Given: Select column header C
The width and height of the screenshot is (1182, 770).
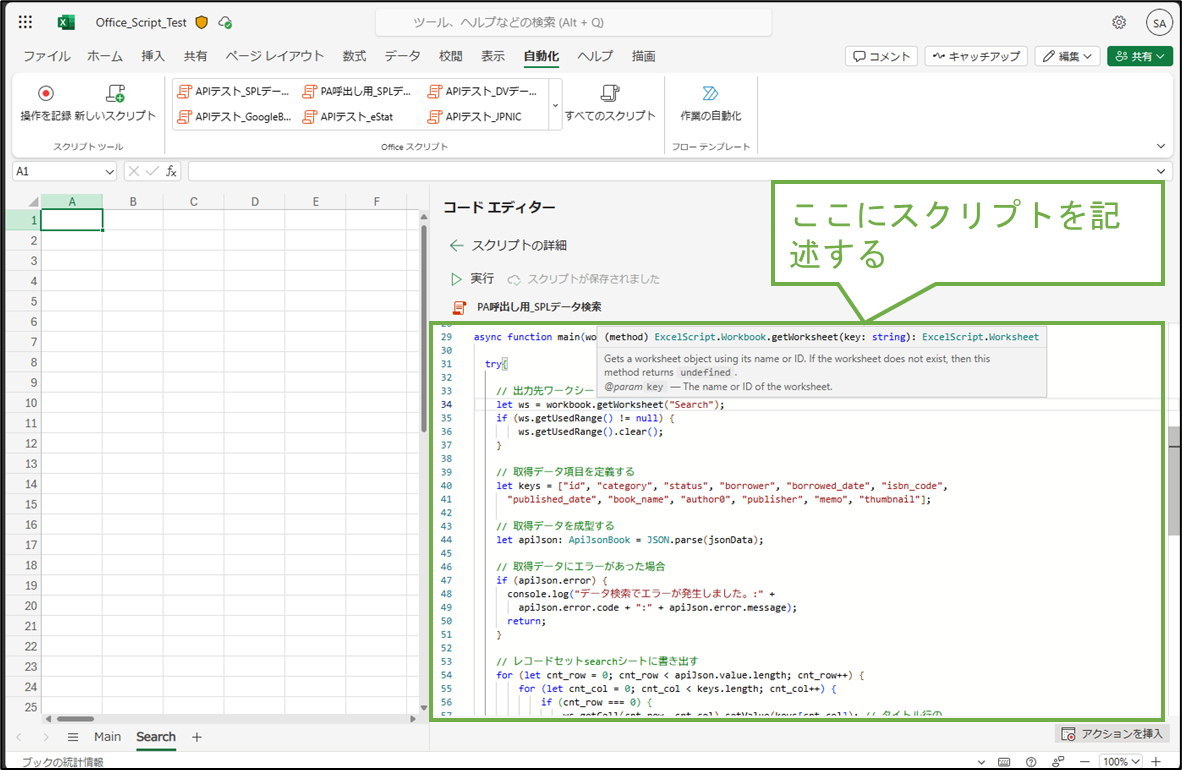Looking at the screenshot, I should pos(194,201).
